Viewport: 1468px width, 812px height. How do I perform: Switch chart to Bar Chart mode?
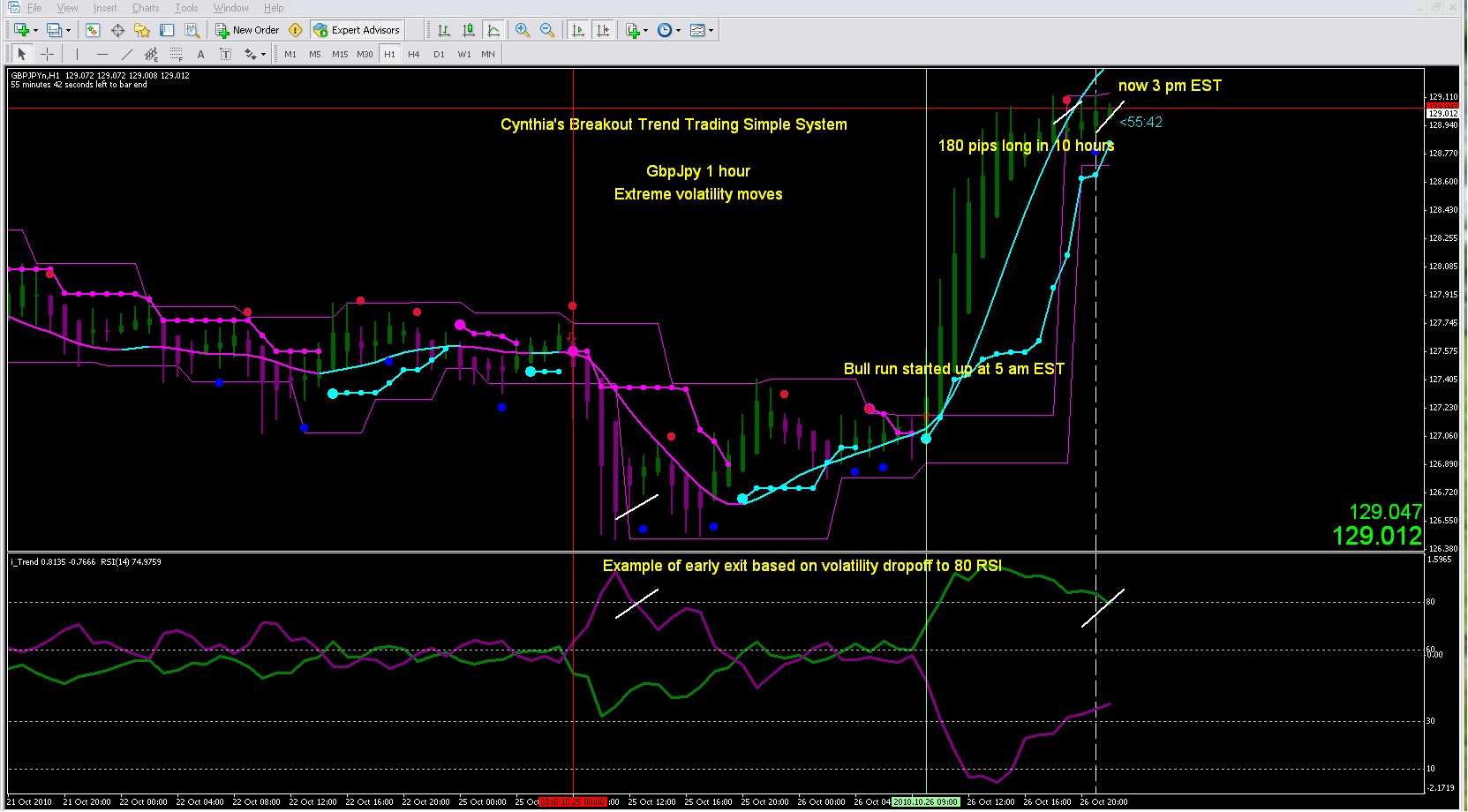point(444,30)
